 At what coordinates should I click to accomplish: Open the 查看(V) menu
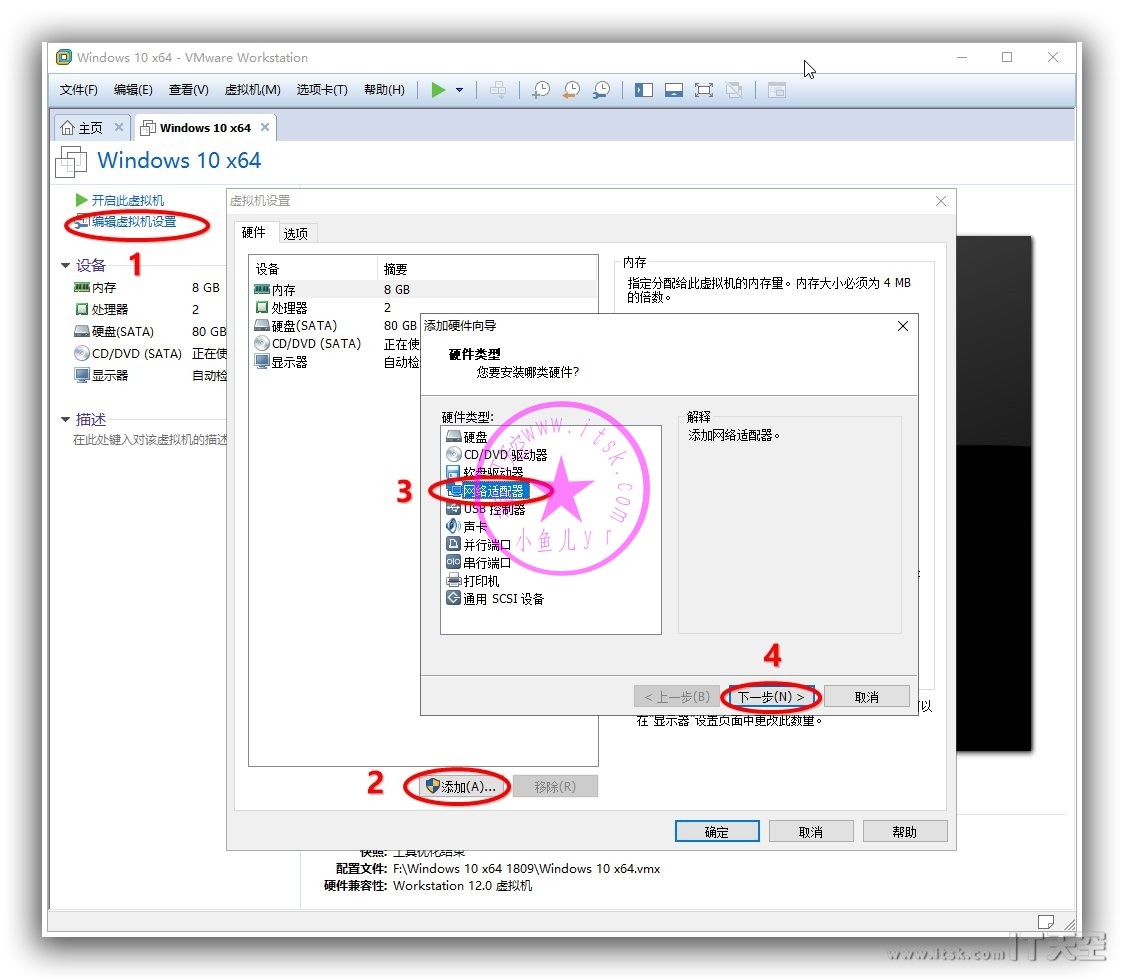pos(189,90)
